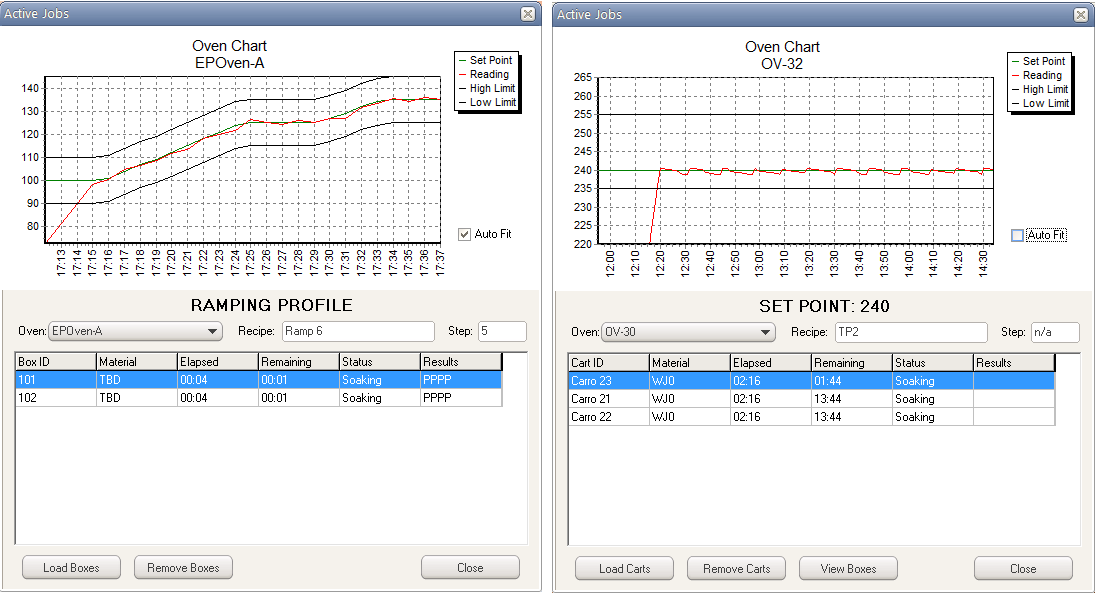Click the Box ID column header
The image size is (1095, 594).
pyautogui.click(x=55, y=362)
